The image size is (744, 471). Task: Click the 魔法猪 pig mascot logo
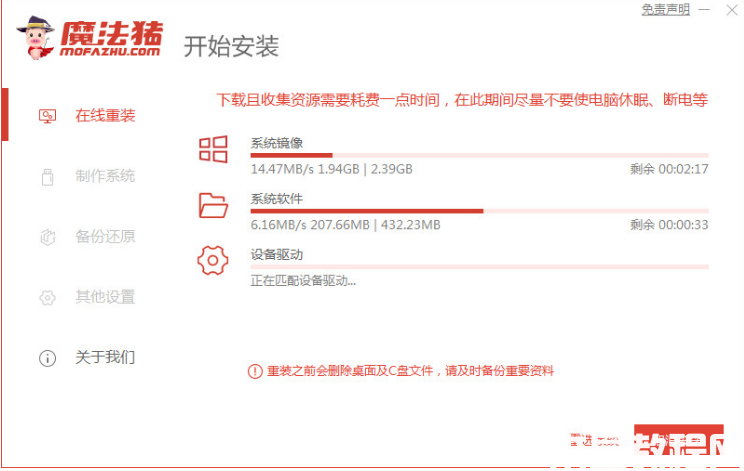click(36, 38)
